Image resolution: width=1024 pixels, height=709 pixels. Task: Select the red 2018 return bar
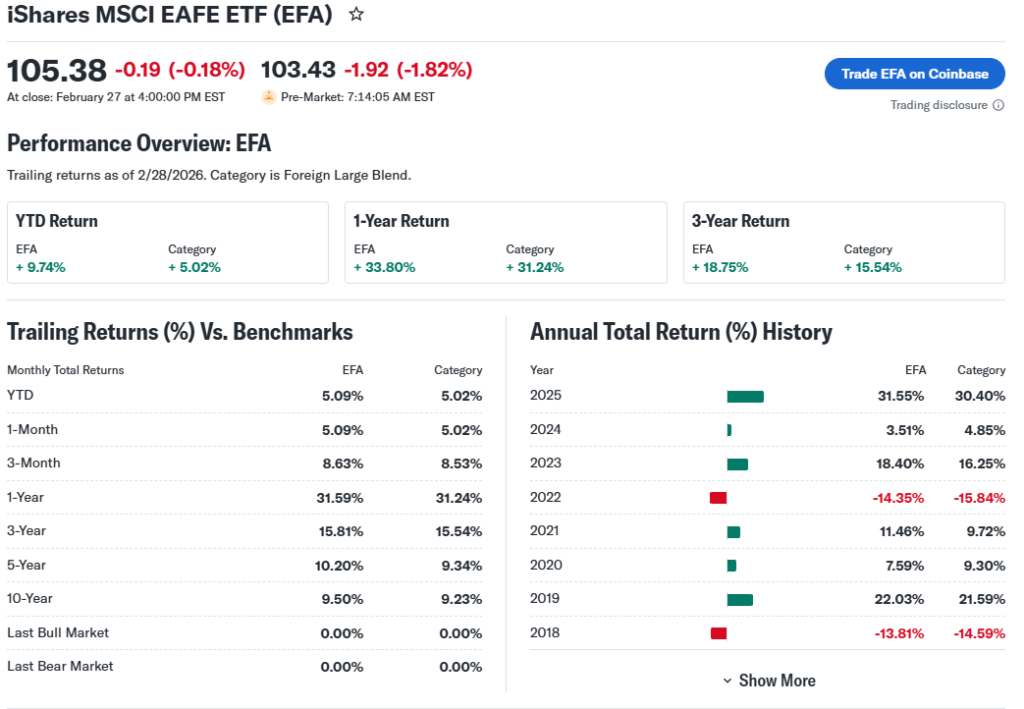point(718,633)
